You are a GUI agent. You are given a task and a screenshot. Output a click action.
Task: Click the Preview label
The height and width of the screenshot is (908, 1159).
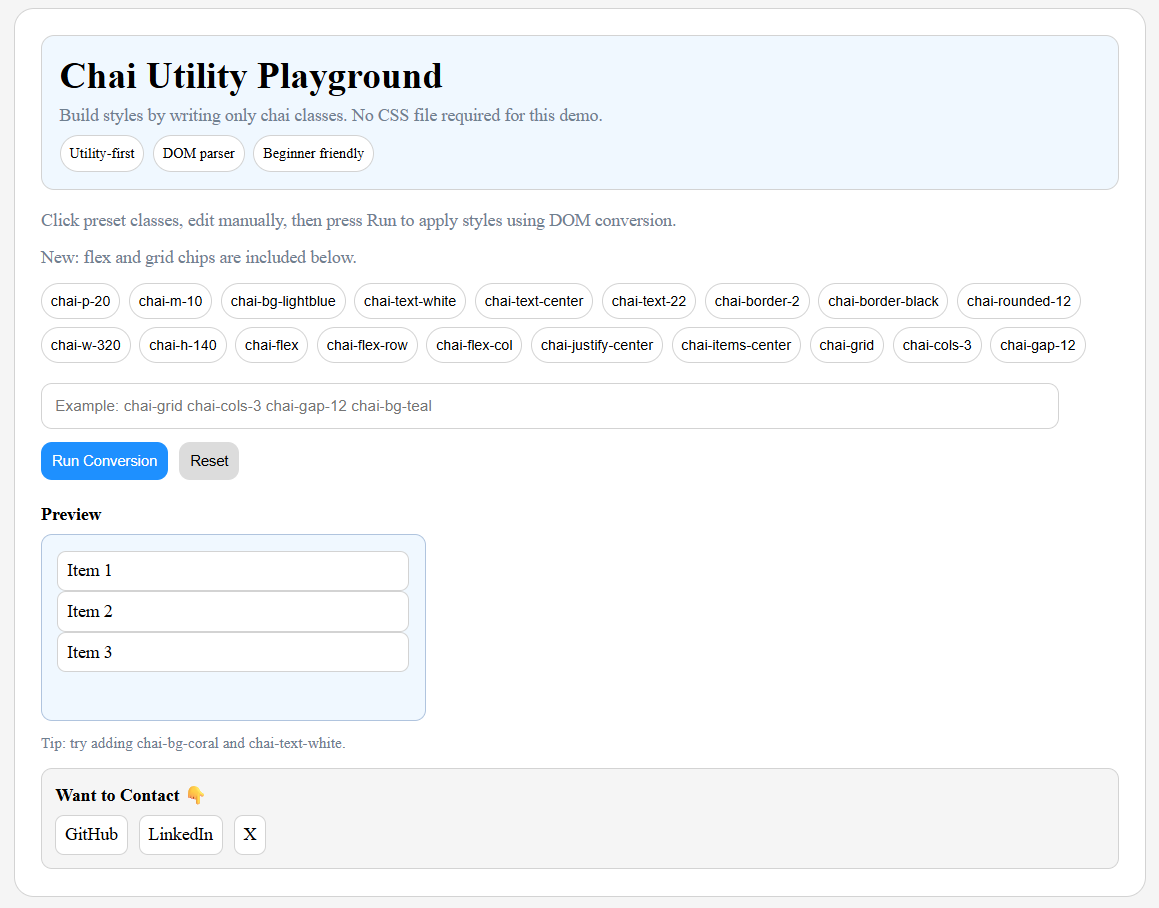pos(71,515)
